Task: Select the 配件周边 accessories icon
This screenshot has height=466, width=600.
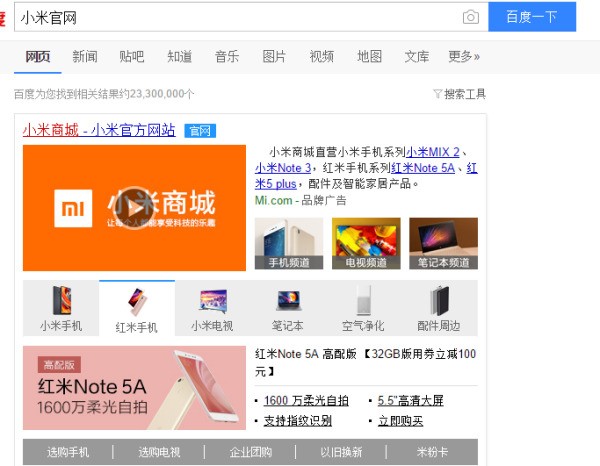Action: (439, 308)
